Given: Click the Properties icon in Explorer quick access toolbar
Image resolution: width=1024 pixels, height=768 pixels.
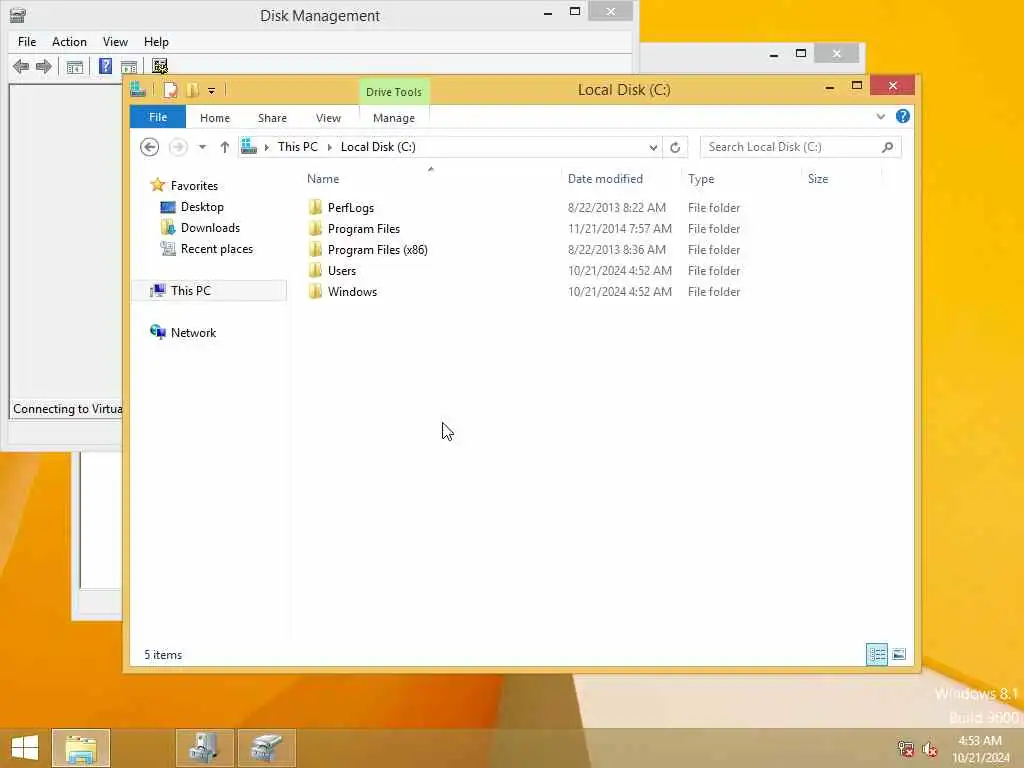Looking at the screenshot, I should pos(170,90).
